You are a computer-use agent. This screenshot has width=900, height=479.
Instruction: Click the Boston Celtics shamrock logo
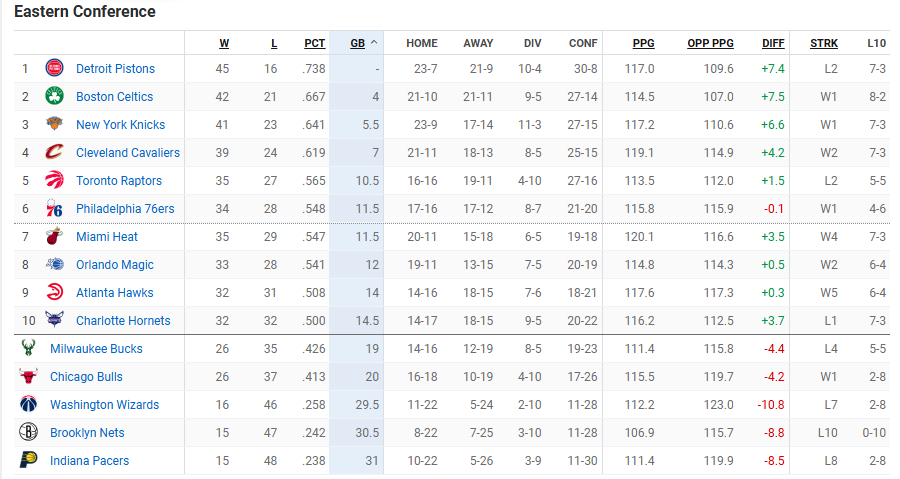(x=55, y=96)
